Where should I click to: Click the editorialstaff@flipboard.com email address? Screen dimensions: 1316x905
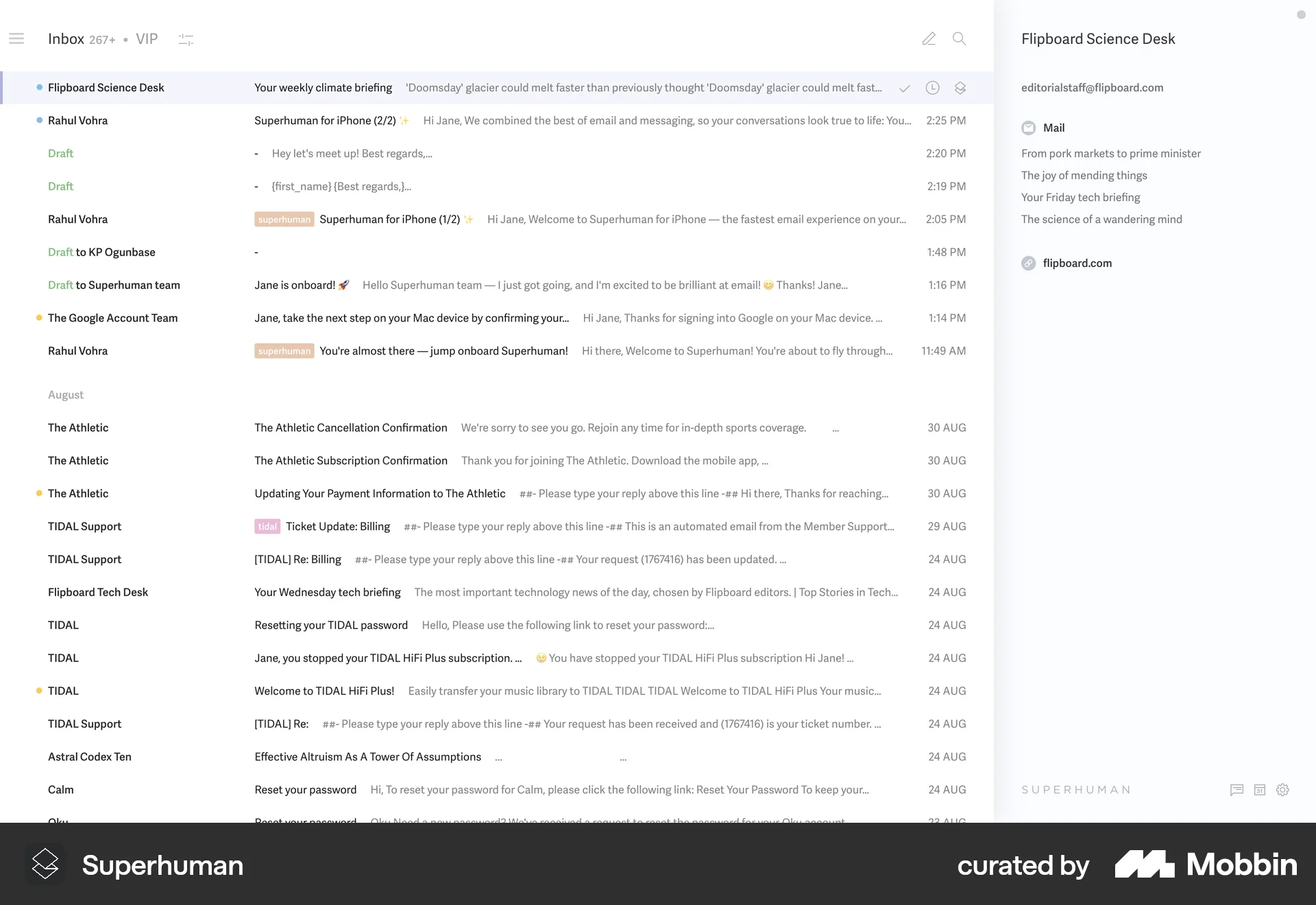pos(1092,88)
